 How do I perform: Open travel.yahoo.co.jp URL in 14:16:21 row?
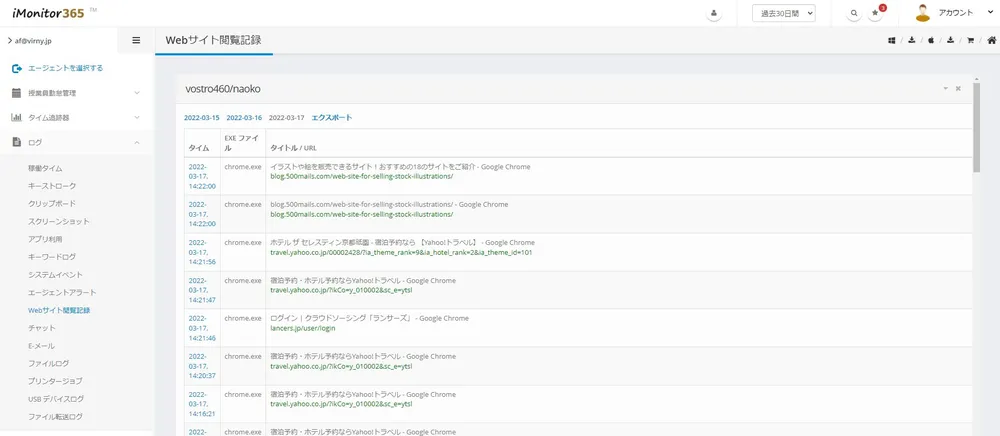(x=341, y=404)
